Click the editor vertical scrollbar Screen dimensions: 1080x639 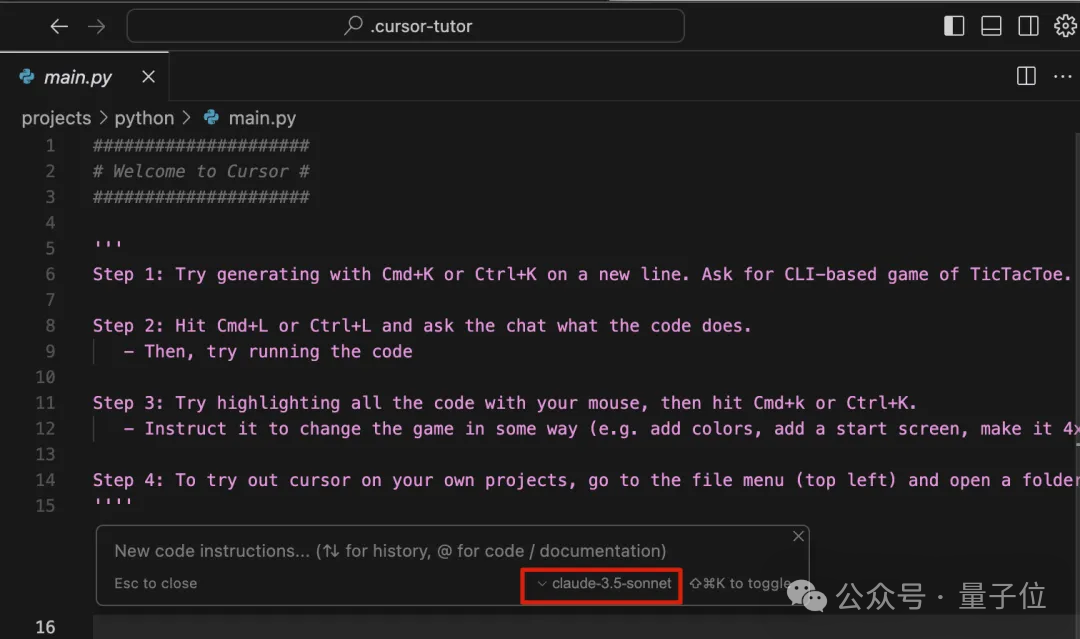(x=1077, y=291)
